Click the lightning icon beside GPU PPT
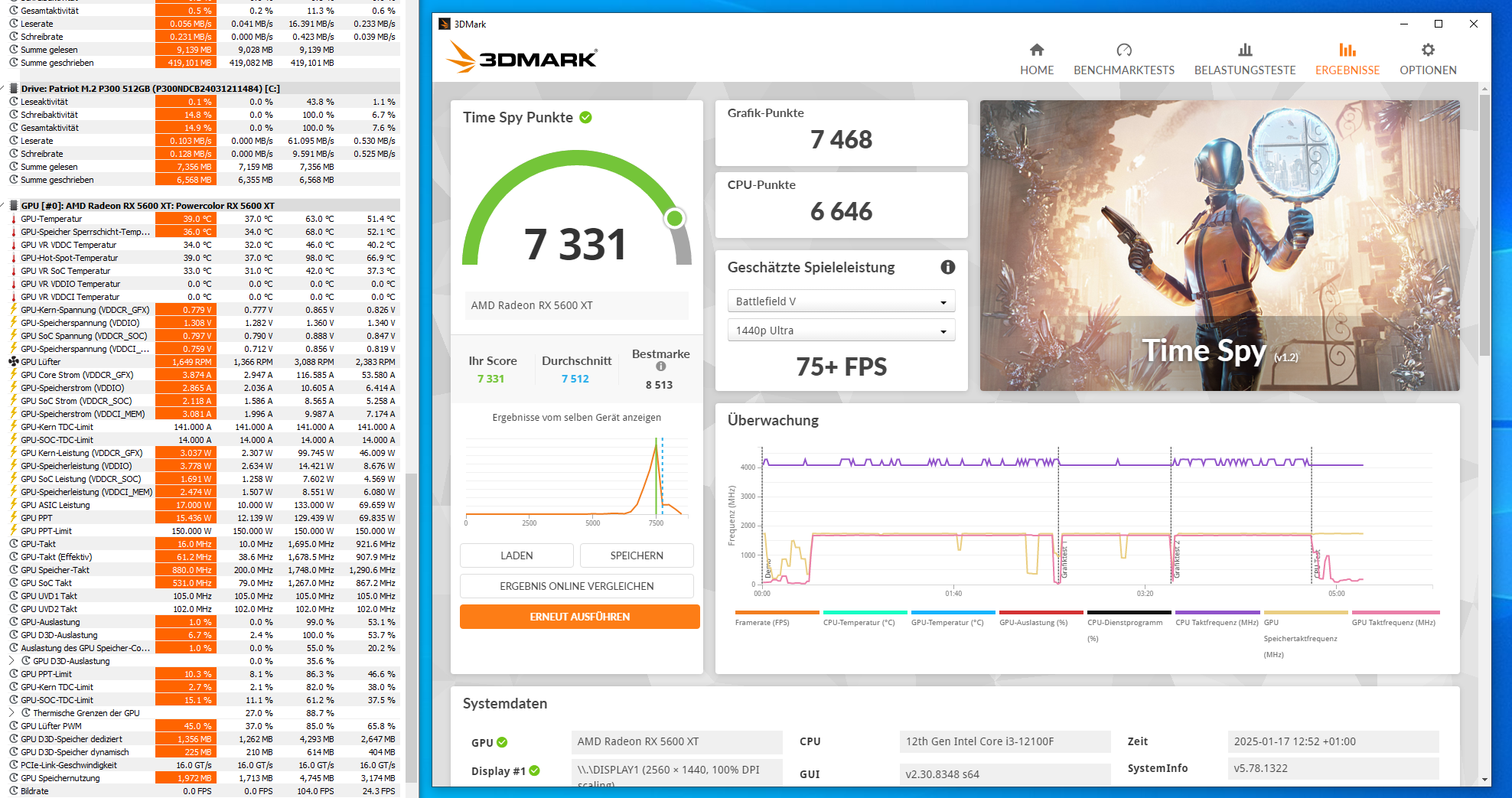The width and height of the screenshot is (1512, 798). 14,518
